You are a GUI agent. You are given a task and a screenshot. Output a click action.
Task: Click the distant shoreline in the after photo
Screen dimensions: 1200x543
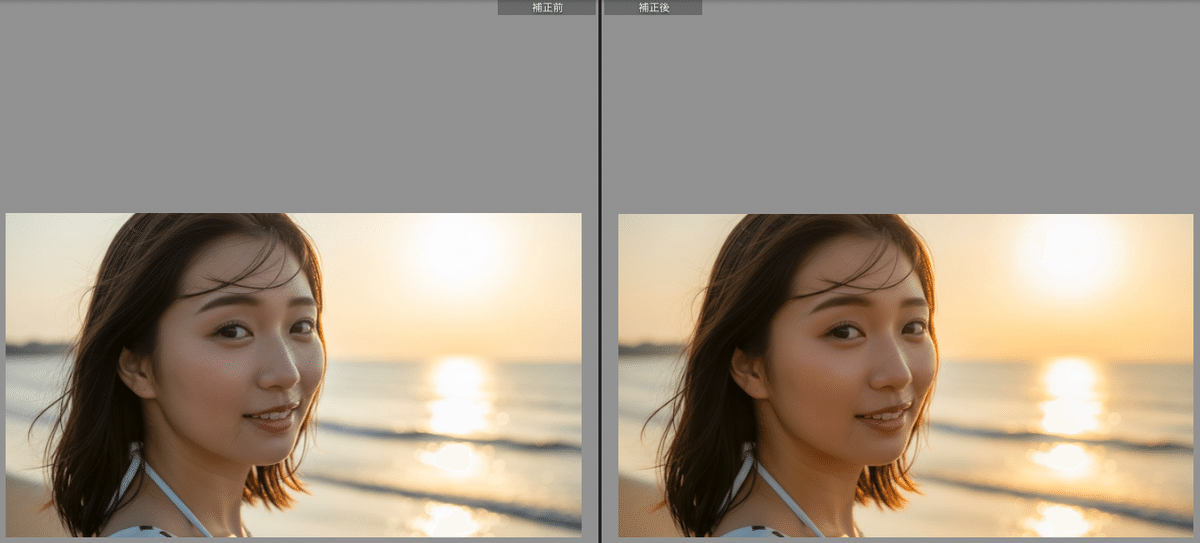(647, 349)
